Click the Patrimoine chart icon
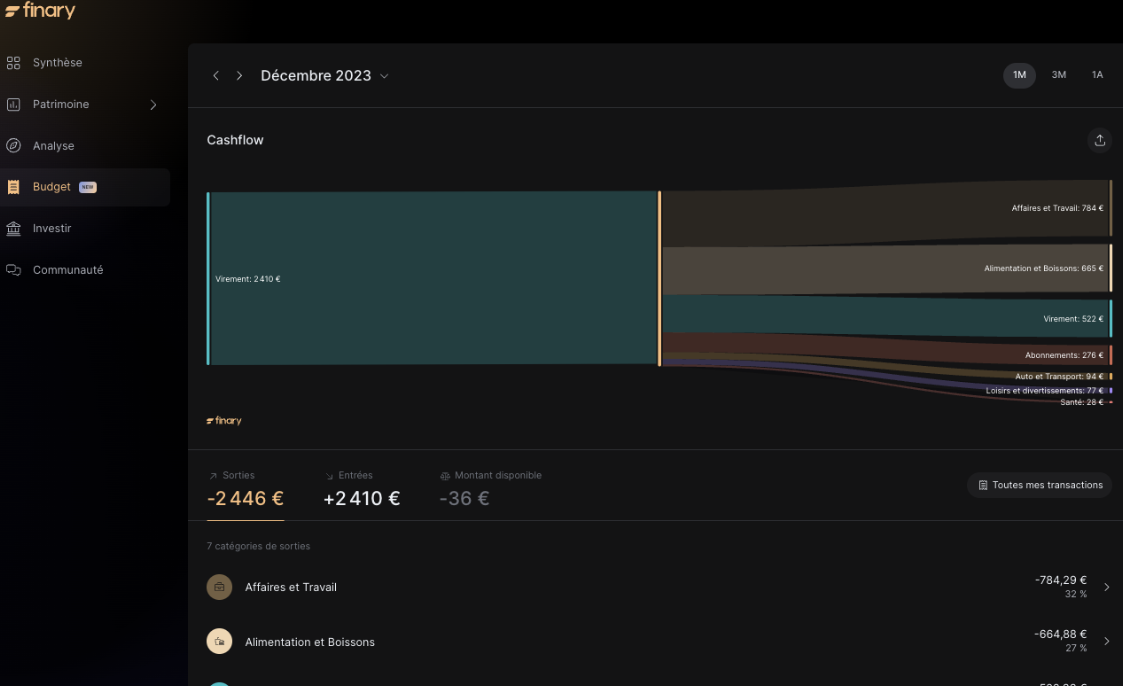The image size is (1123, 686). pyautogui.click(x=14, y=104)
